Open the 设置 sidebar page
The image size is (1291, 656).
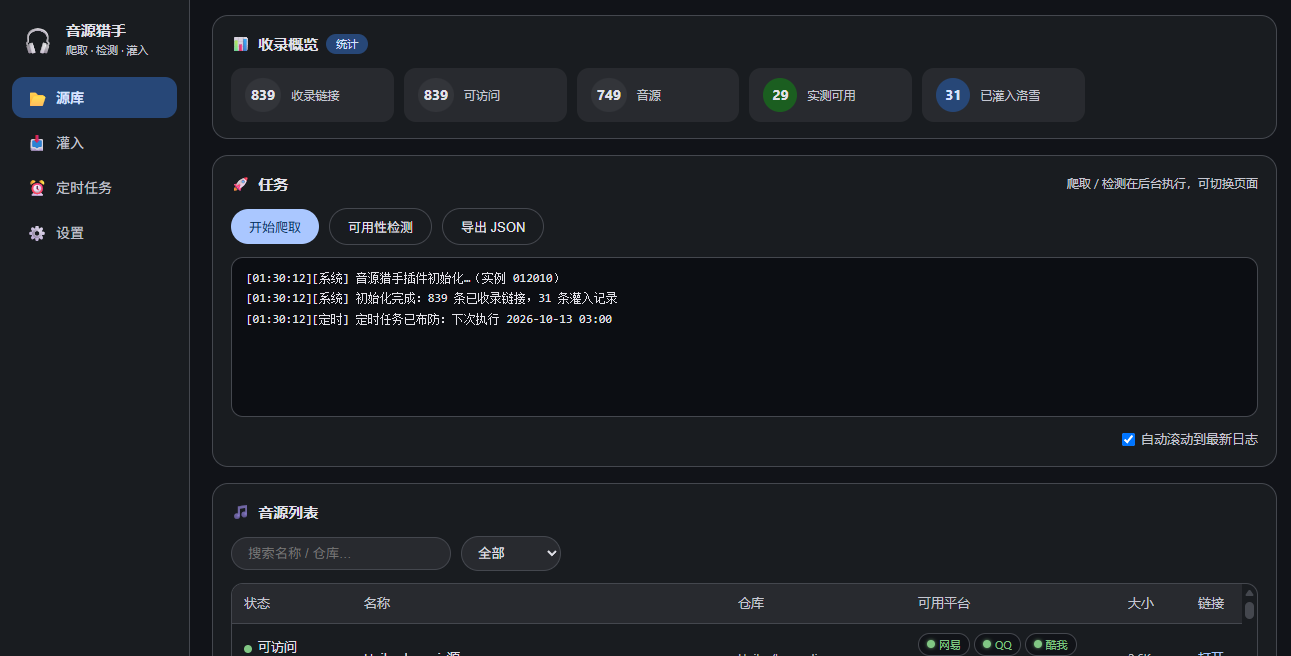94,233
